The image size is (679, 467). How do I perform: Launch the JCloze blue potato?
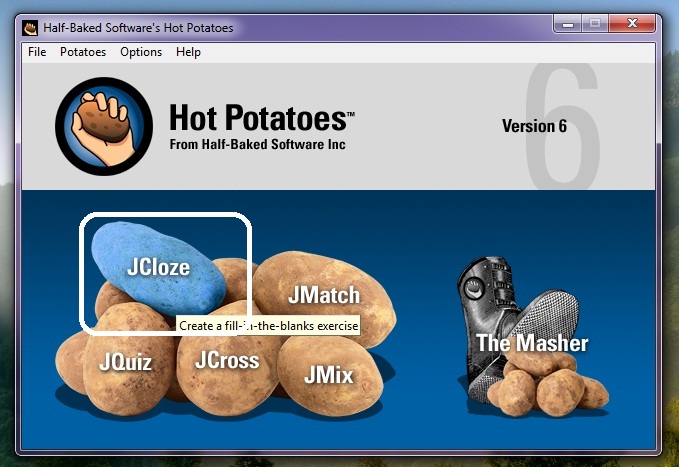pyautogui.click(x=158, y=269)
